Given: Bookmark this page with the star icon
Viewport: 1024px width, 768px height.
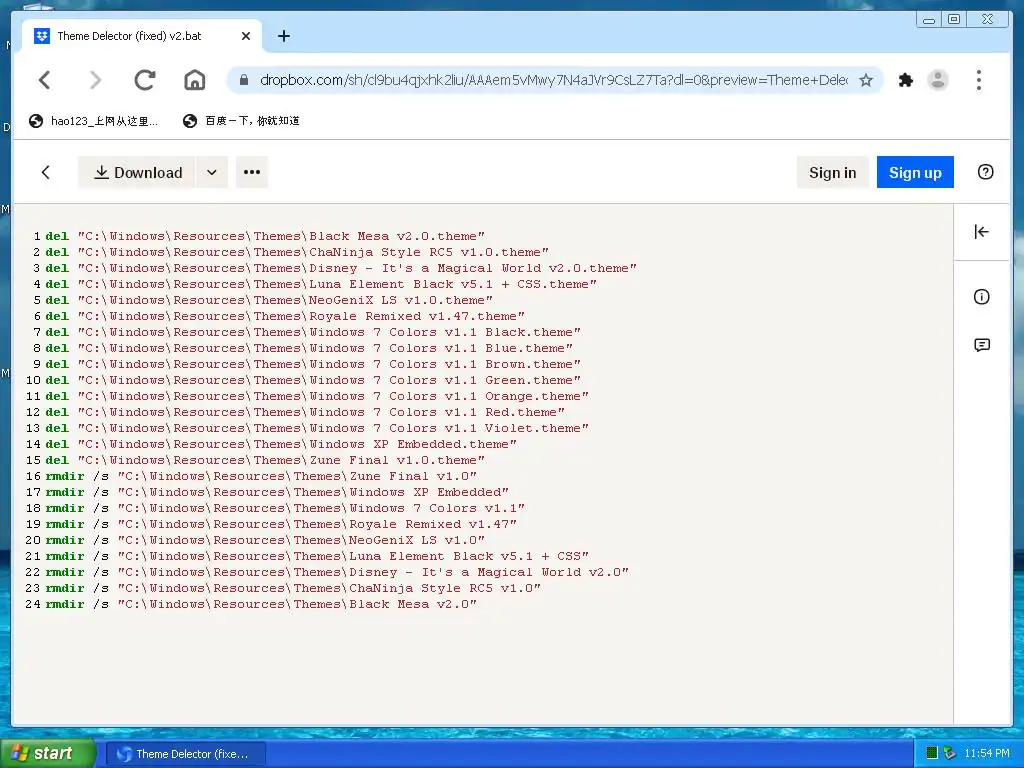Looking at the screenshot, I should point(866,80).
